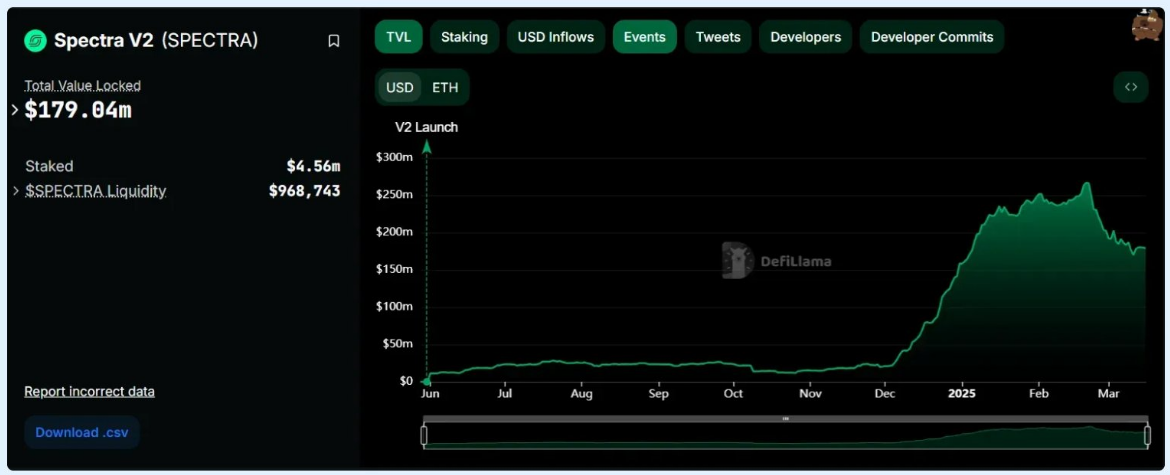The image size is (1170, 475).
Task: Switch chart denomination to ETH
Action: pyautogui.click(x=445, y=87)
